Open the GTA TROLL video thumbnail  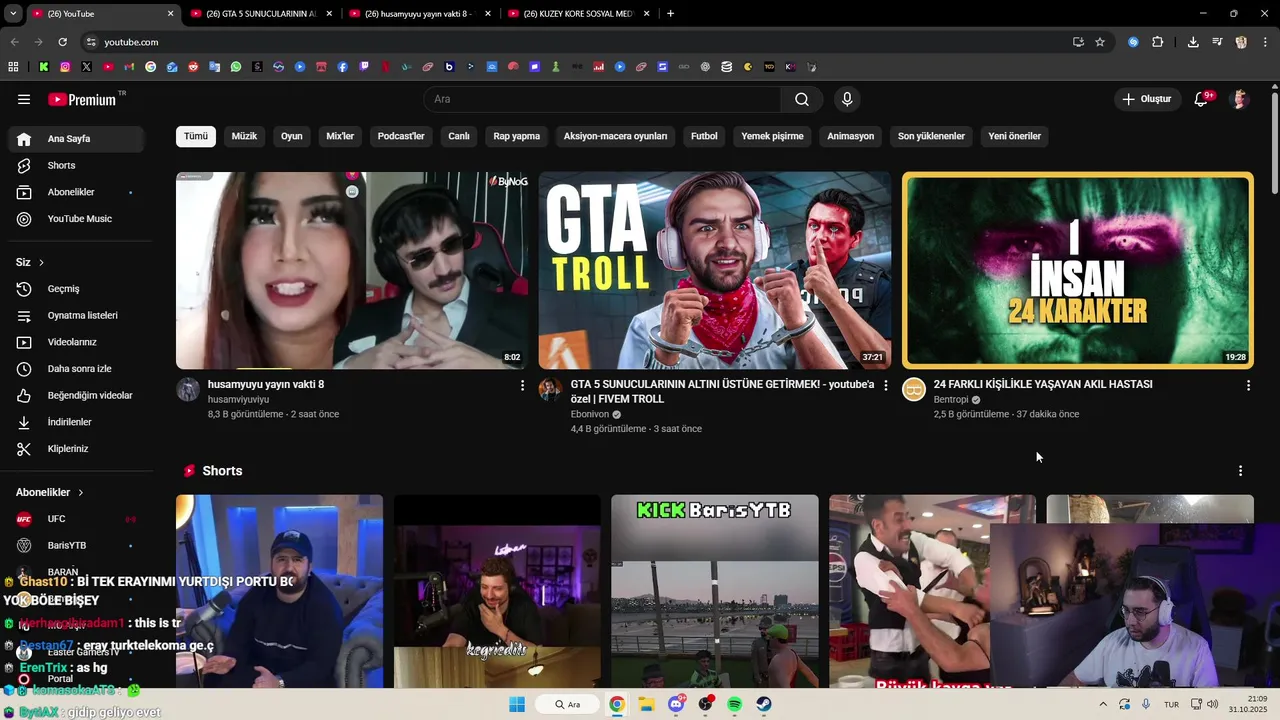(x=714, y=270)
